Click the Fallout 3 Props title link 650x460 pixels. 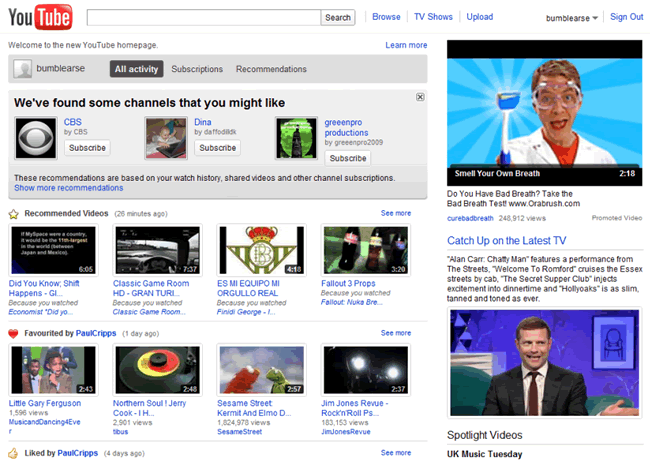click(348, 283)
